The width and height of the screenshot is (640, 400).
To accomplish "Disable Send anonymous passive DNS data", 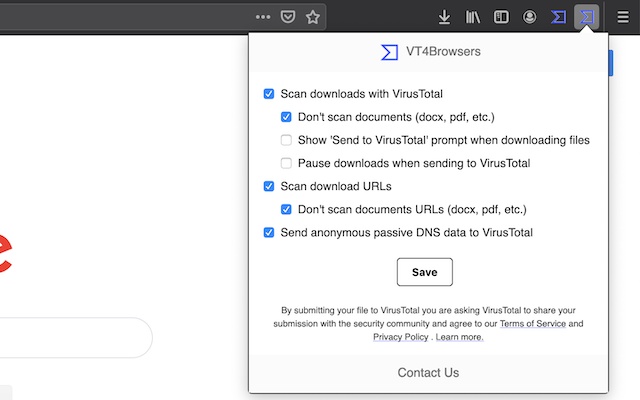I will coord(269,232).
